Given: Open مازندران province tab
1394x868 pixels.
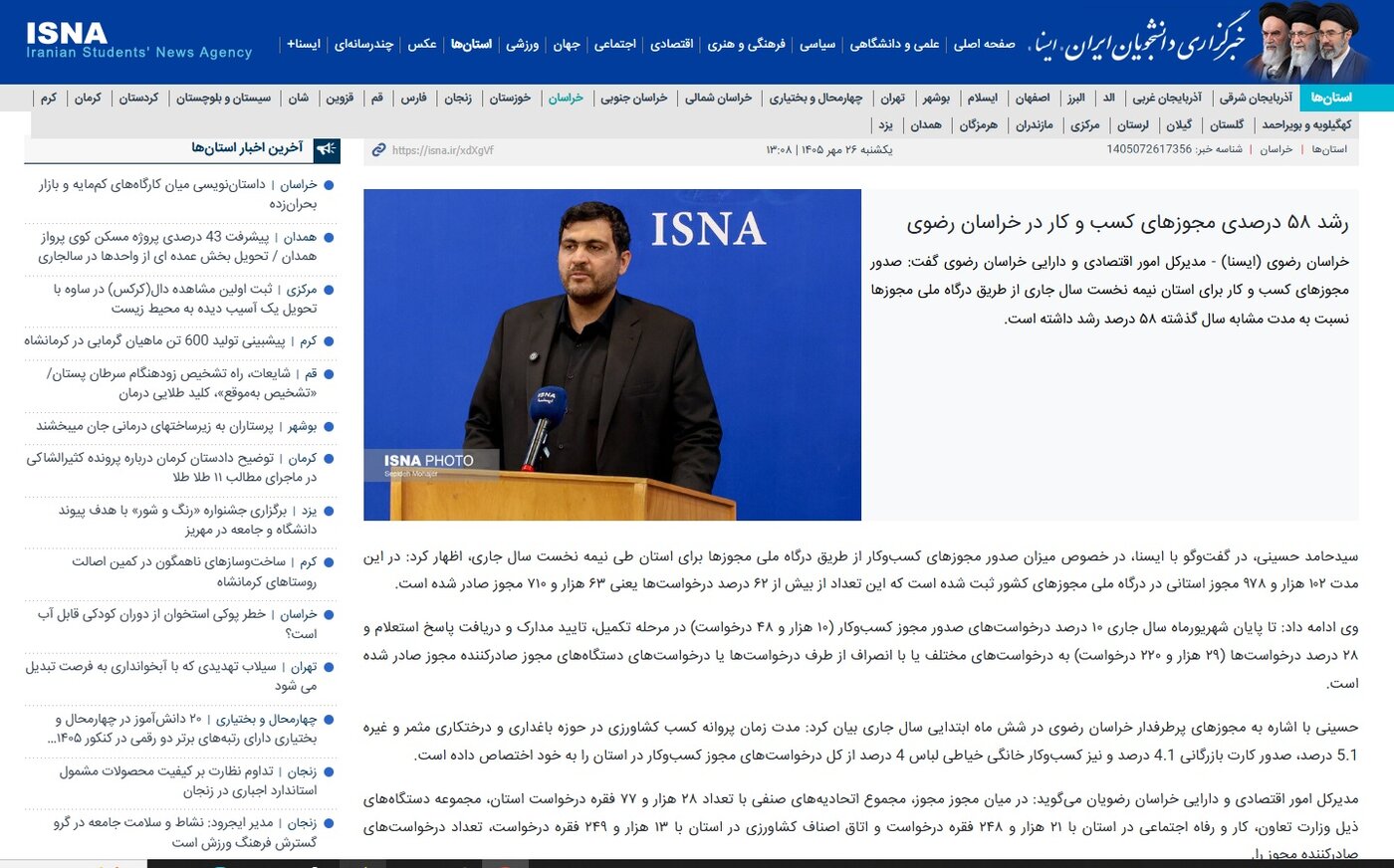Looking at the screenshot, I should point(1035,124).
